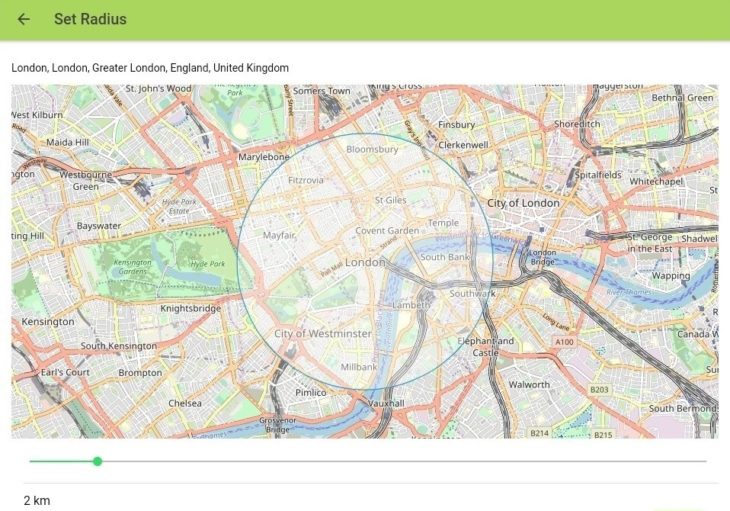Click 'Covent Garden' on the map
This screenshot has height=511, width=730.
point(387,231)
